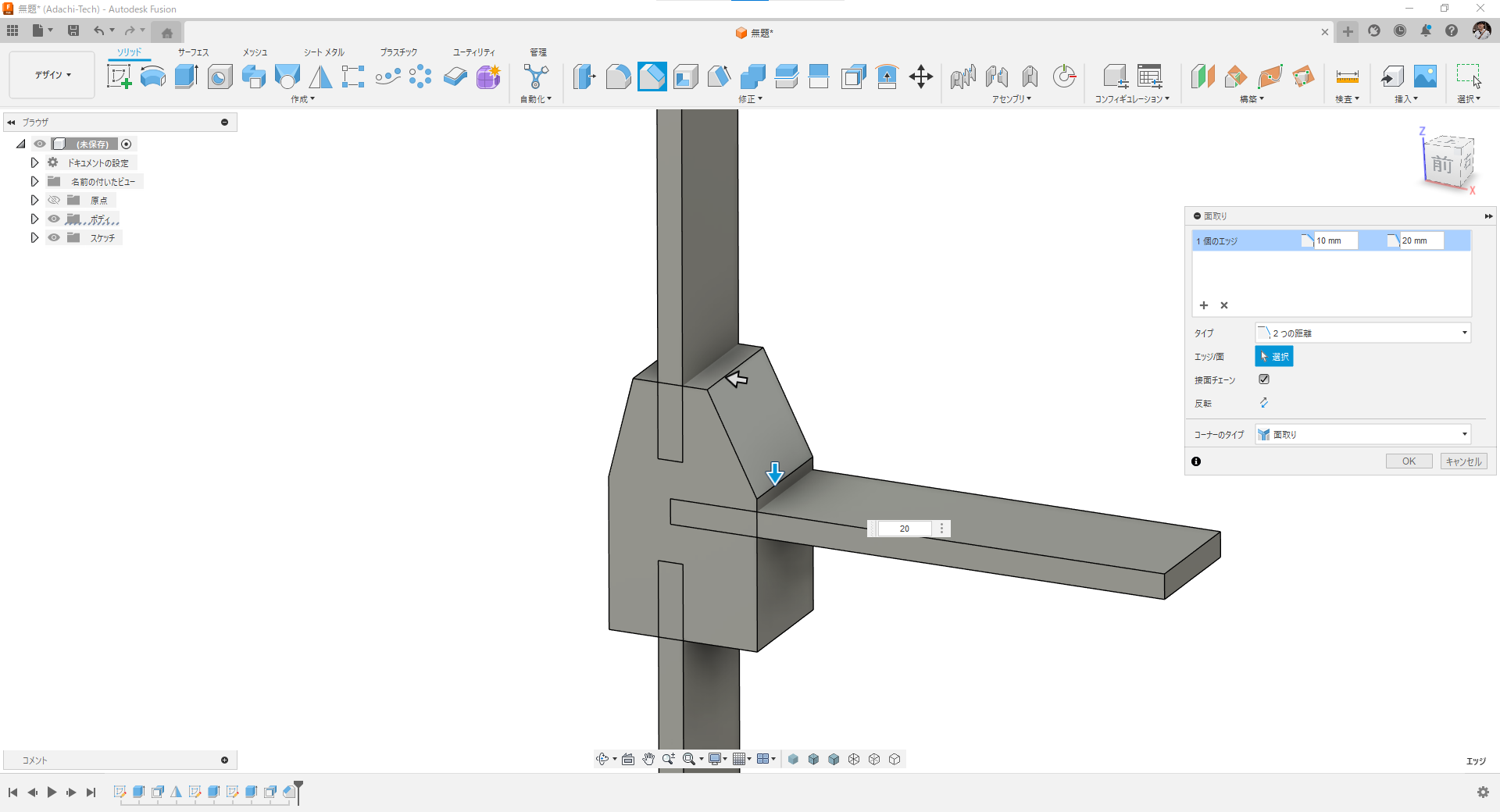Click the Shell tool icon
This screenshot has height=812, width=1500.
pyautogui.click(x=685, y=77)
